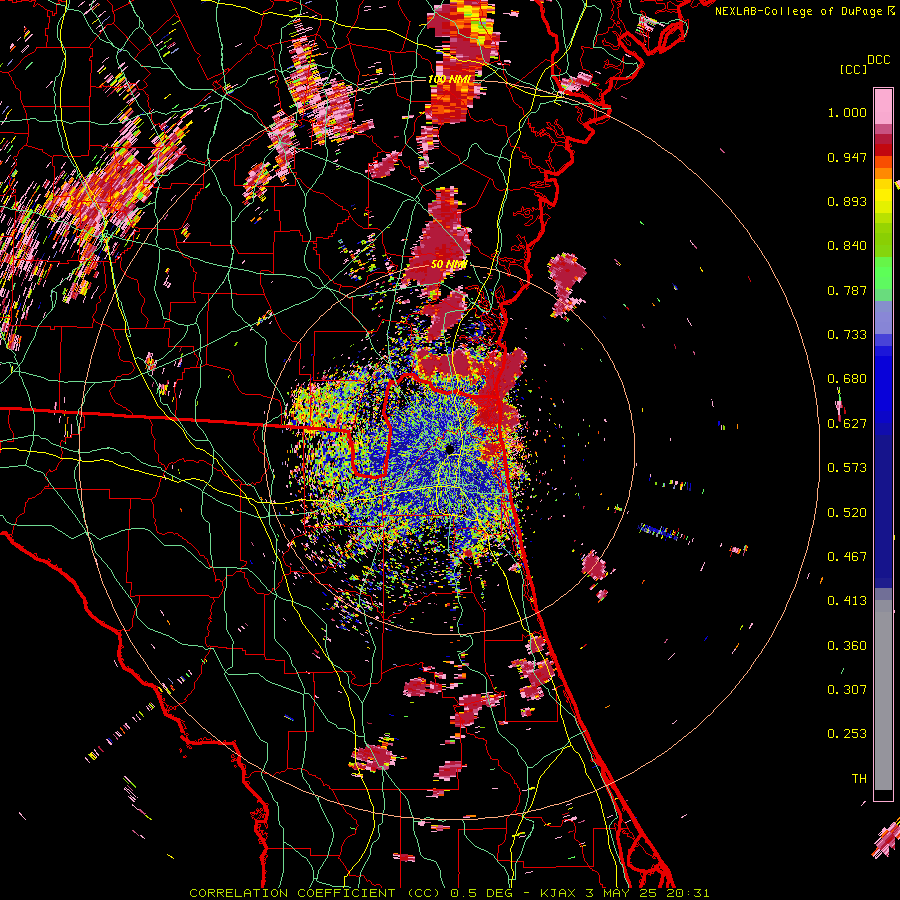Click the 1.000 color scale value

(847, 112)
